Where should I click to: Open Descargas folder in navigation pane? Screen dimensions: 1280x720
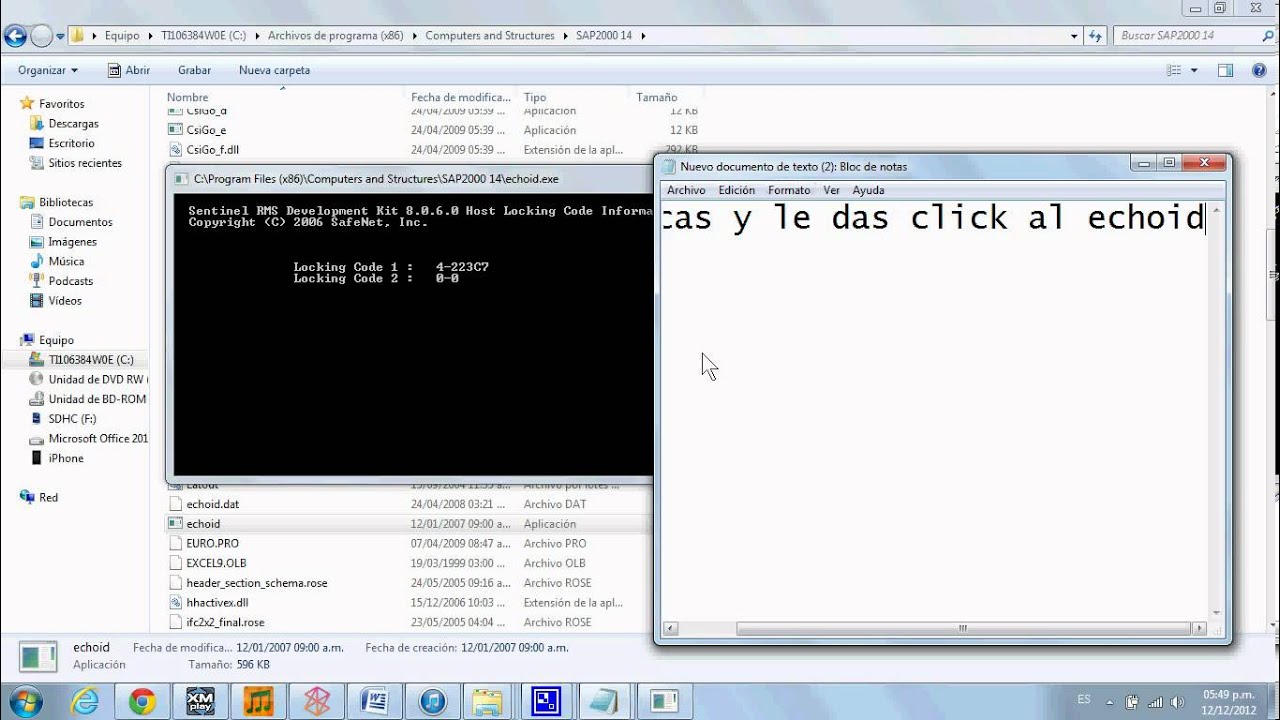74,124
